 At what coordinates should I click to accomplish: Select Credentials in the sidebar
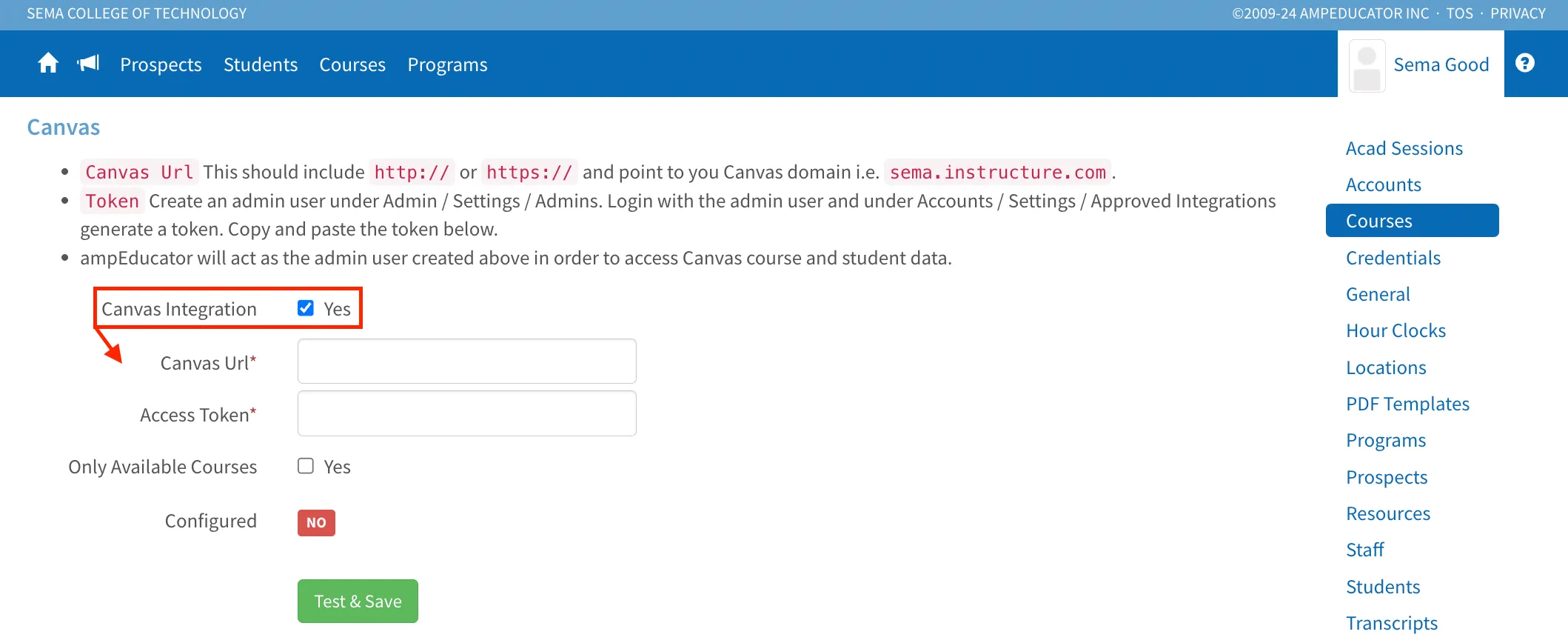tap(1393, 258)
